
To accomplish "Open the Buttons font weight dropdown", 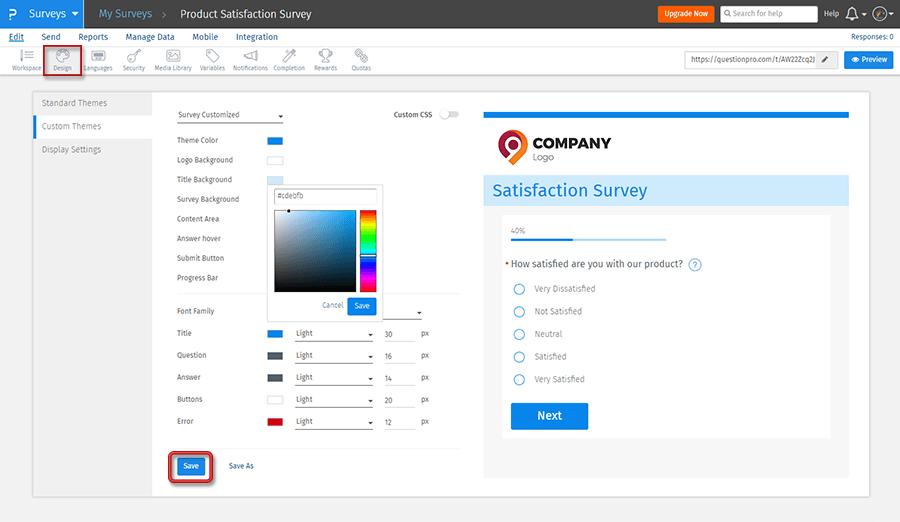I will coord(333,400).
